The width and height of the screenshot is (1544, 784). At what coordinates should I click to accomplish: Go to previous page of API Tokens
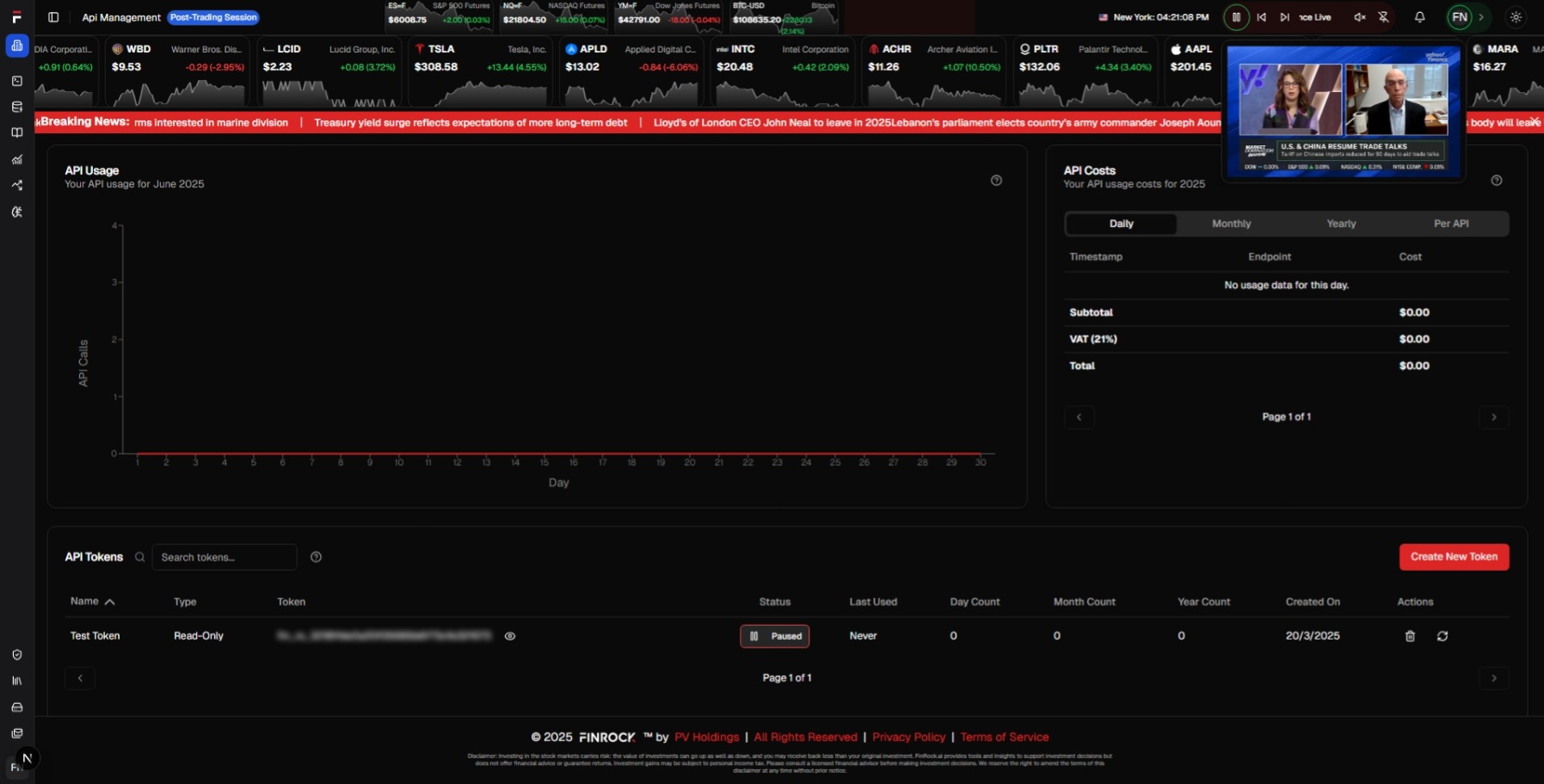pyautogui.click(x=80, y=678)
